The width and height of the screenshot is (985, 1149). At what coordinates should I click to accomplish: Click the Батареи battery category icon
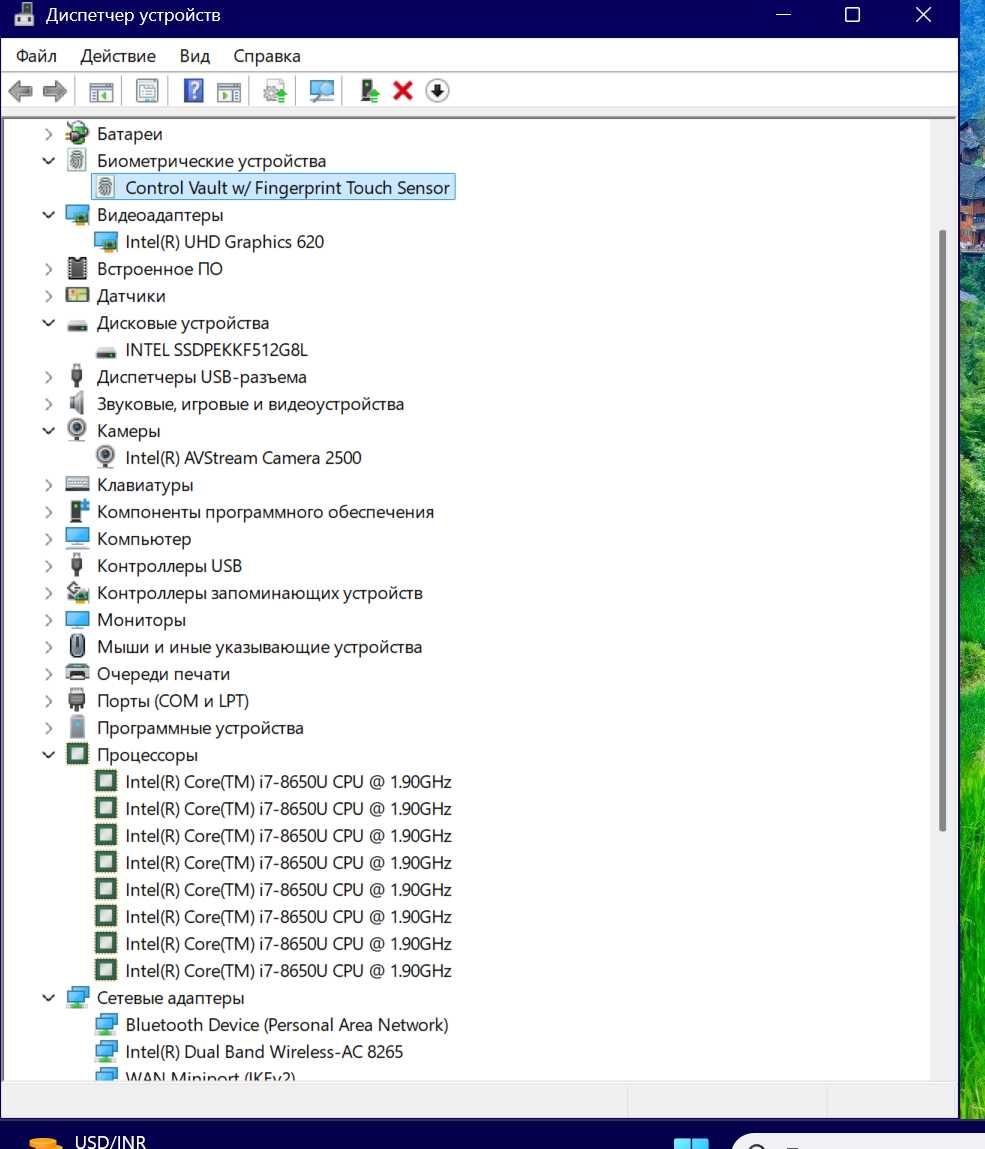pyautogui.click(x=77, y=133)
